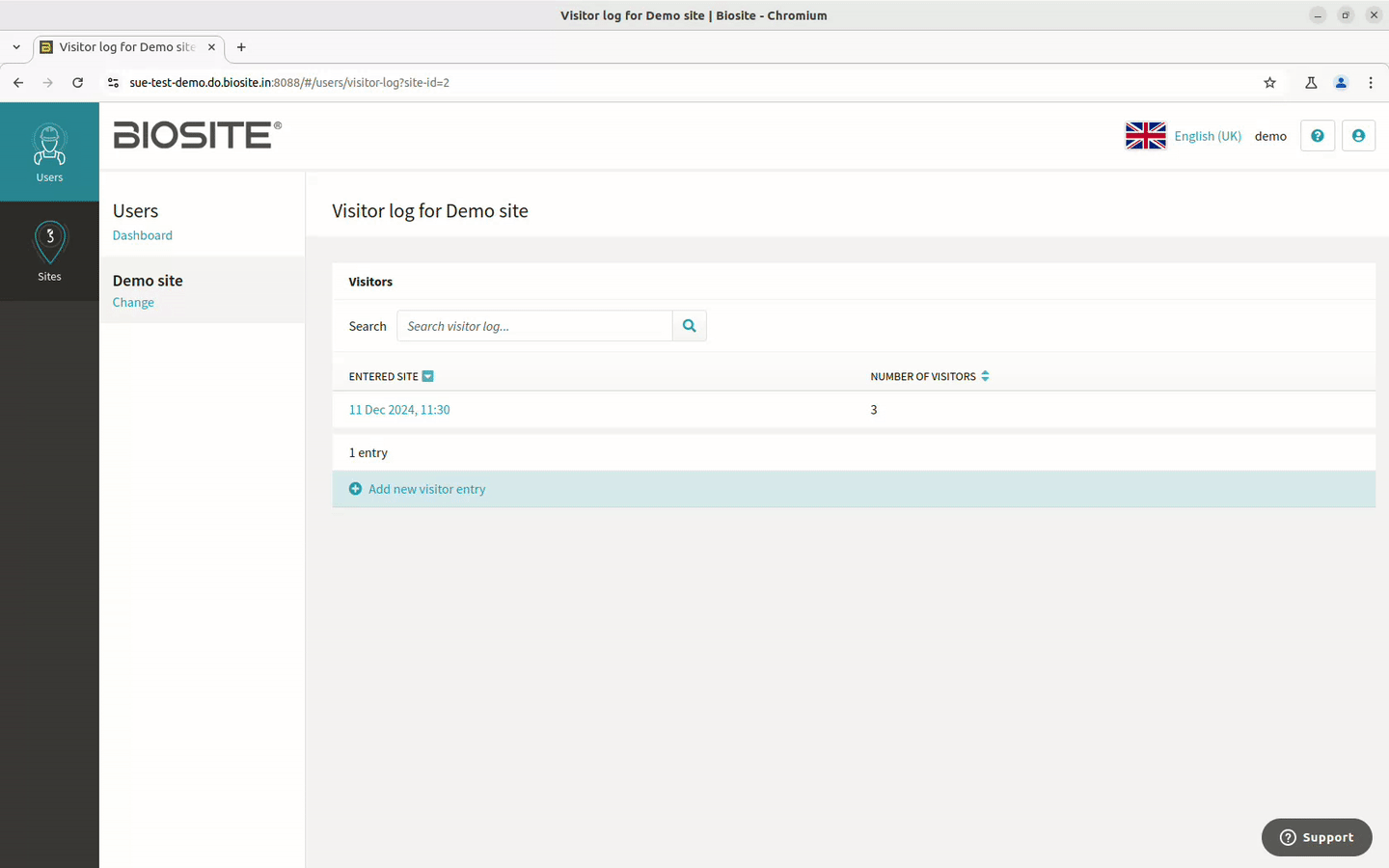Open the Users section in sidebar
The height and width of the screenshot is (868, 1389).
click(49, 151)
